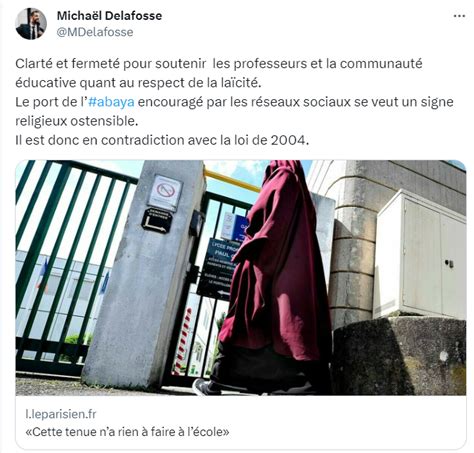Open the article preview photo
Screen dimensions: 474x453
point(241,278)
